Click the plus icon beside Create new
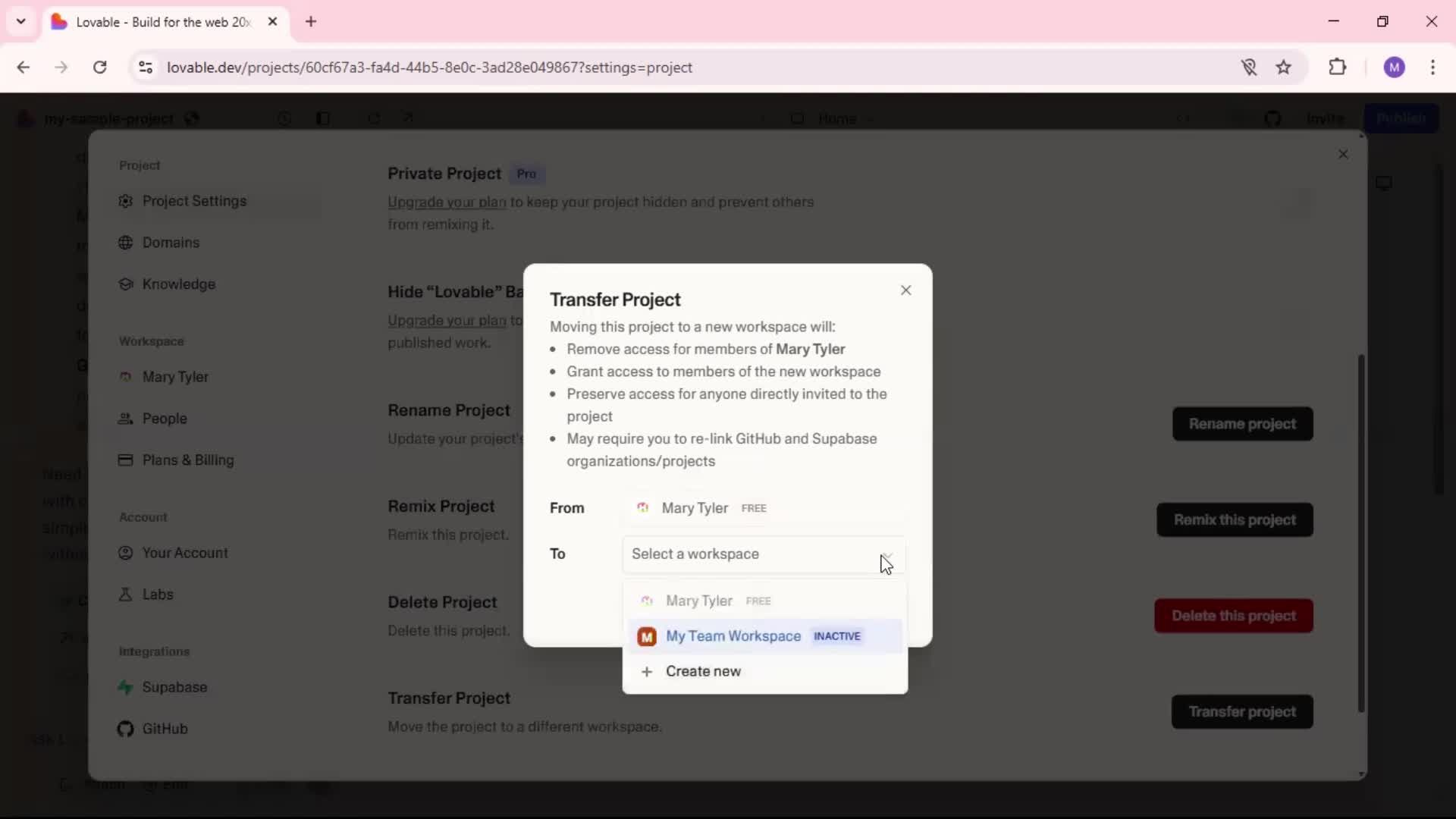Viewport: 1456px width, 819px height. 646,672
